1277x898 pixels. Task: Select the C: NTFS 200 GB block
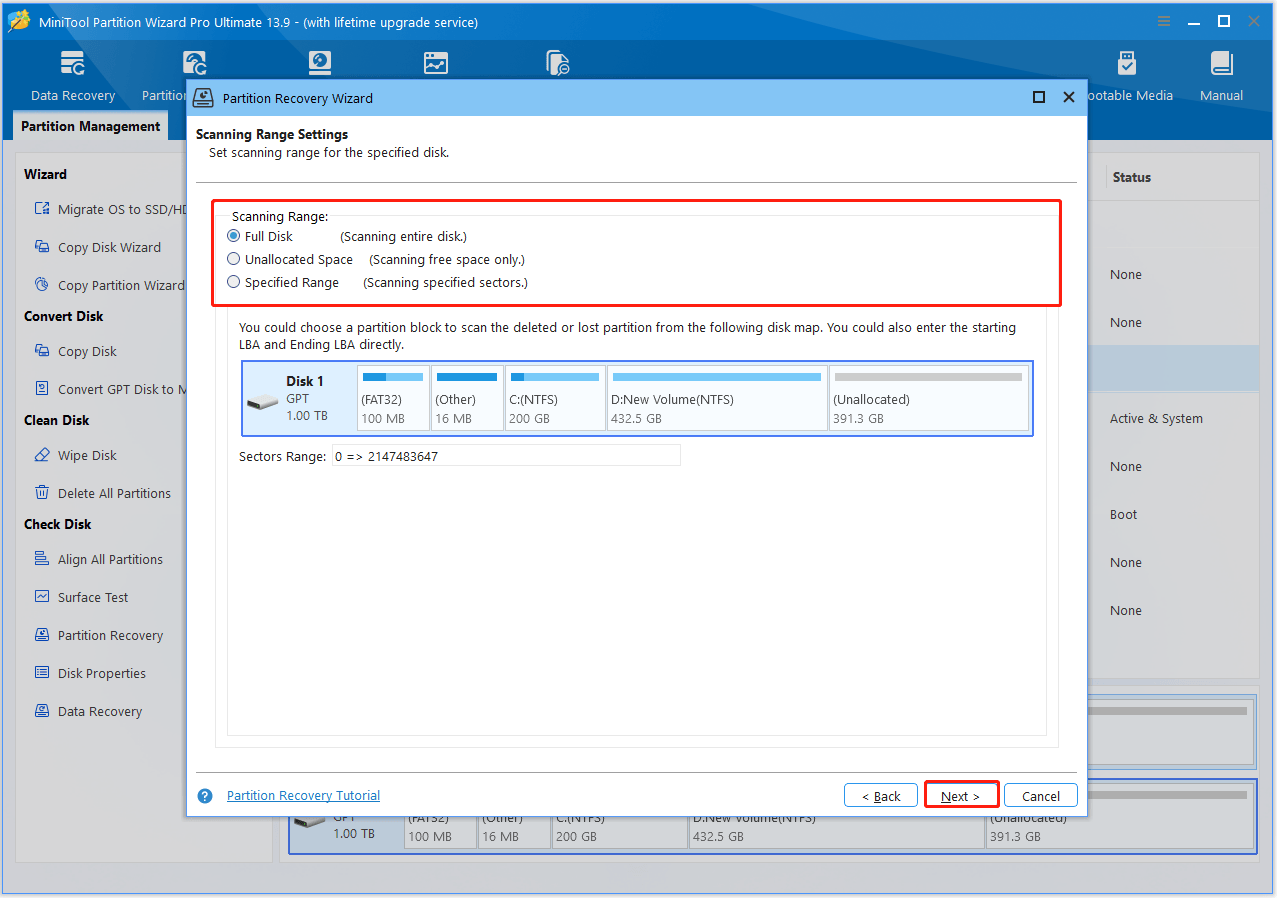pos(555,398)
